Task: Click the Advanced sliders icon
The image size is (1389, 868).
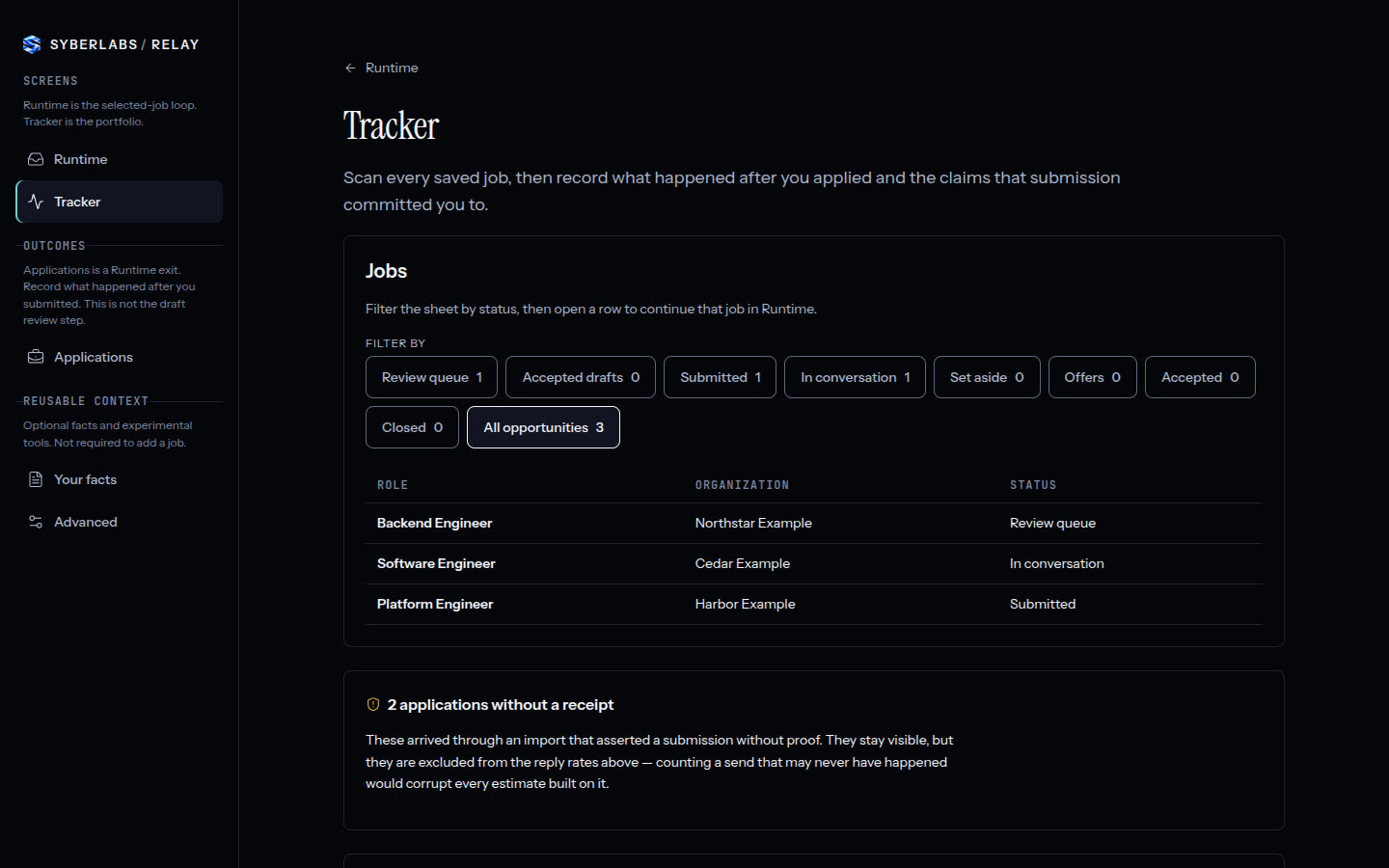Action: (36, 522)
